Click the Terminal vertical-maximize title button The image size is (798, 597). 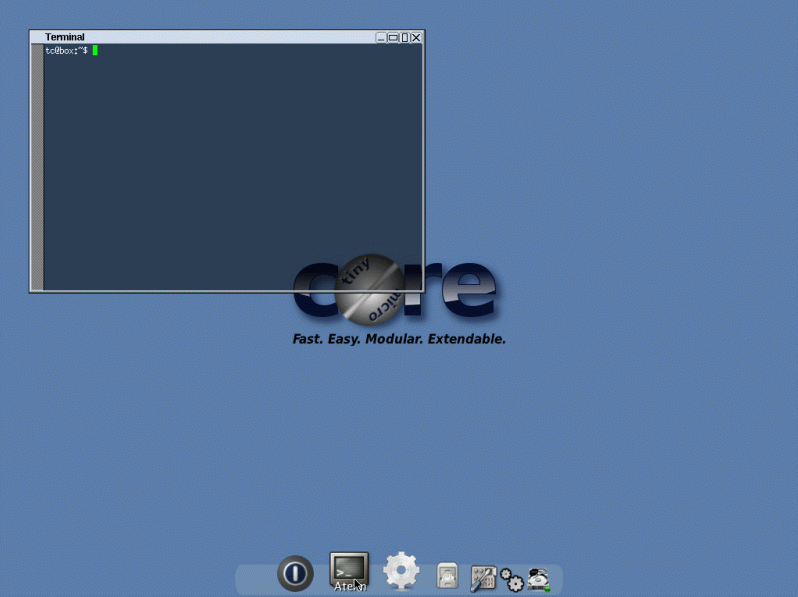pos(405,37)
